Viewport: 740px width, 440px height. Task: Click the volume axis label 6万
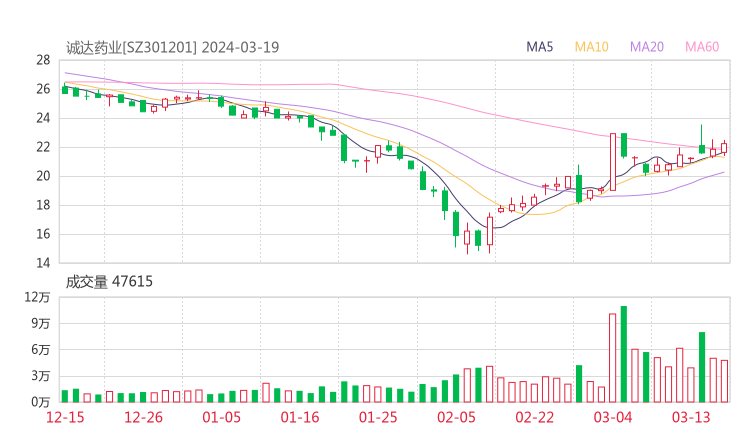click(x=41, y=350)
